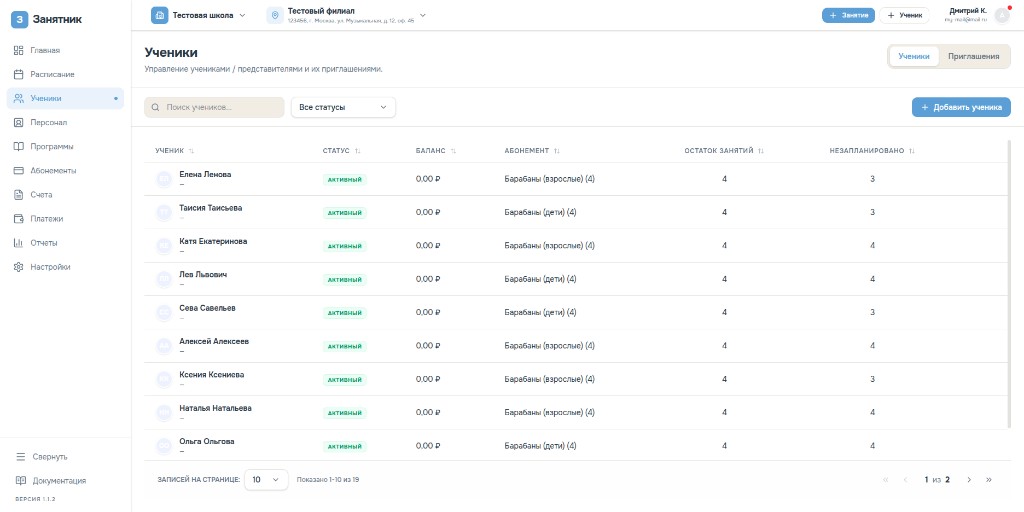This screenshot has height=512, width=1024.
Task: Click Ольга Ольгова avatar
Action: (x=163, y=446)
